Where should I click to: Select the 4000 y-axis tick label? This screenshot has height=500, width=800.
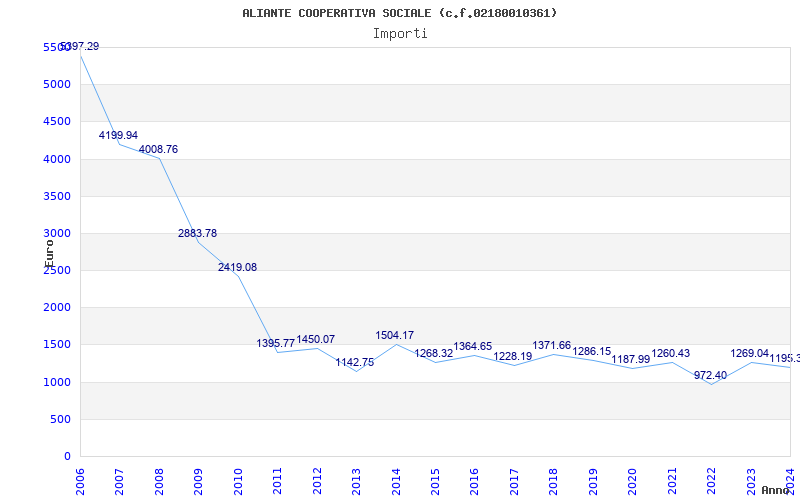coord(57,159)
